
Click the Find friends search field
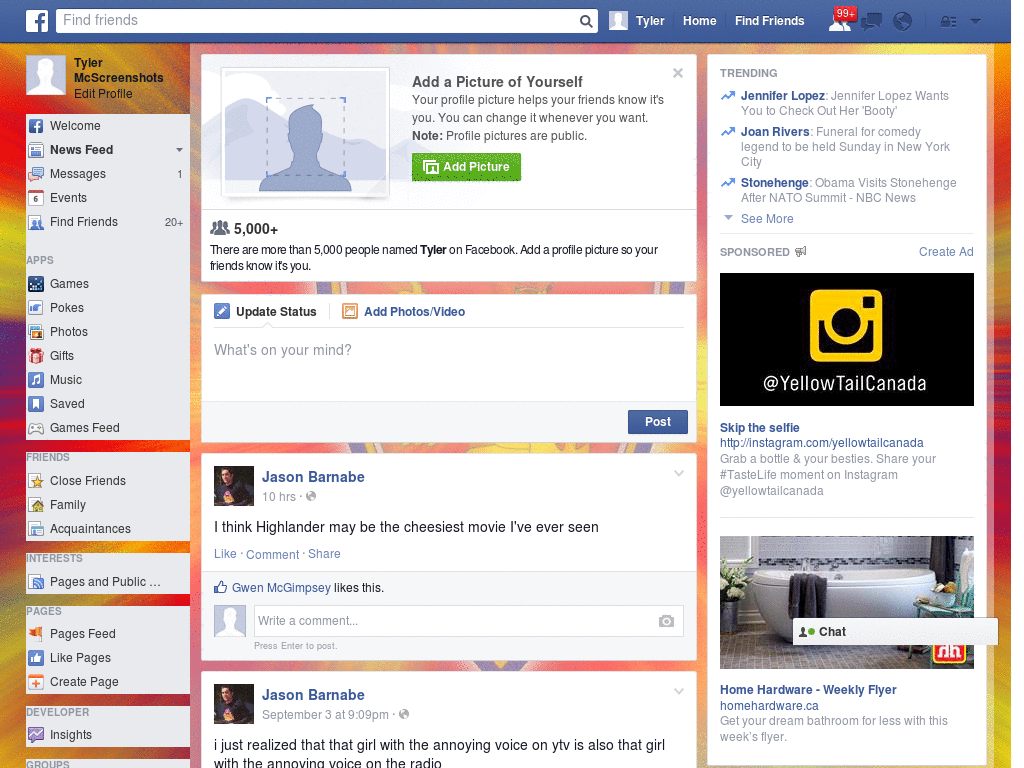tap(318, 21)
